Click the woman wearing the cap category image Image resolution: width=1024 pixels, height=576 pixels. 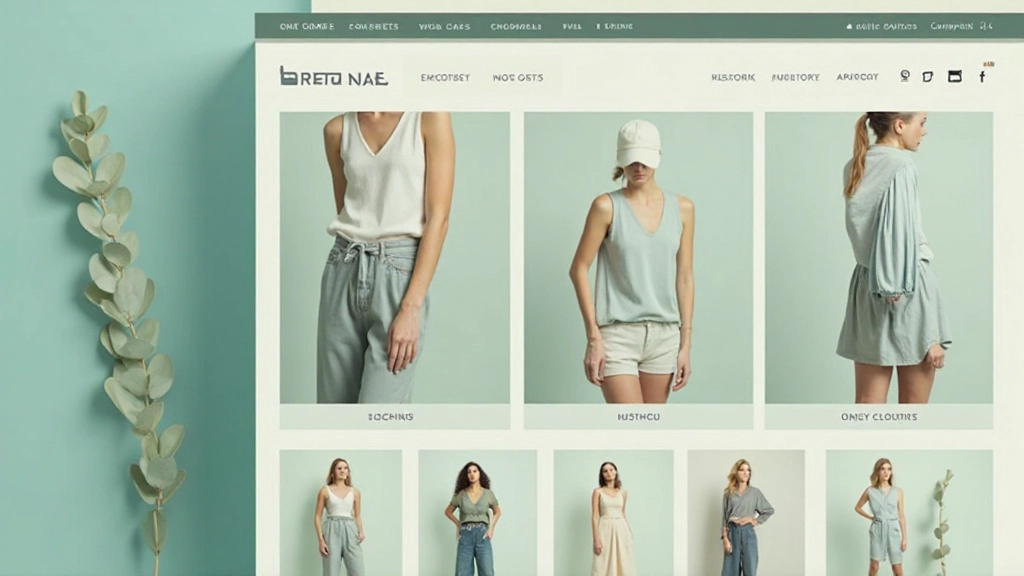[638, 260]
